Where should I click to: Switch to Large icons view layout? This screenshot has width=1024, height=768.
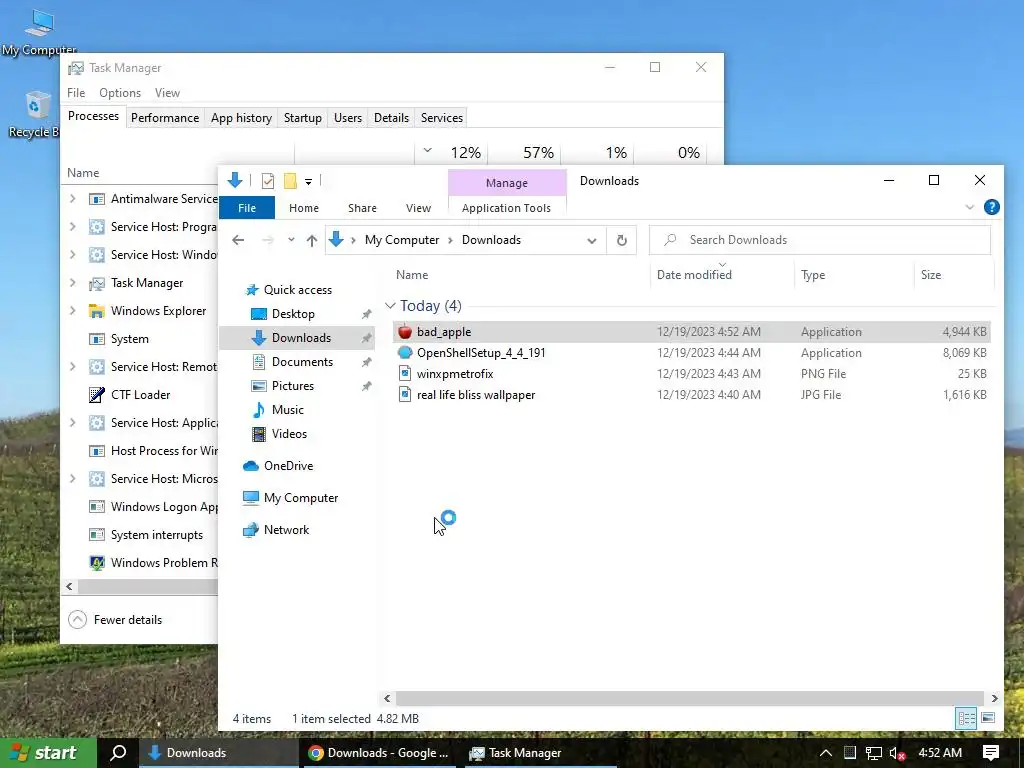tap(988, 718)
